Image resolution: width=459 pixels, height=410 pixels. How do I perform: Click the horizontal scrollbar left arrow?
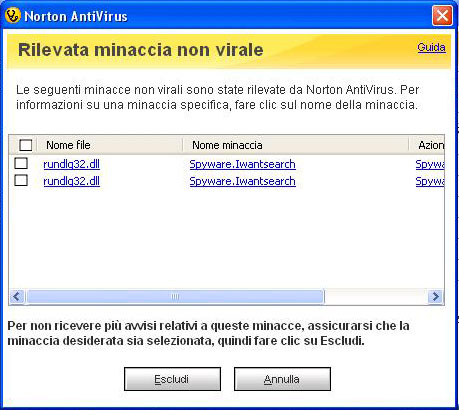17,296
